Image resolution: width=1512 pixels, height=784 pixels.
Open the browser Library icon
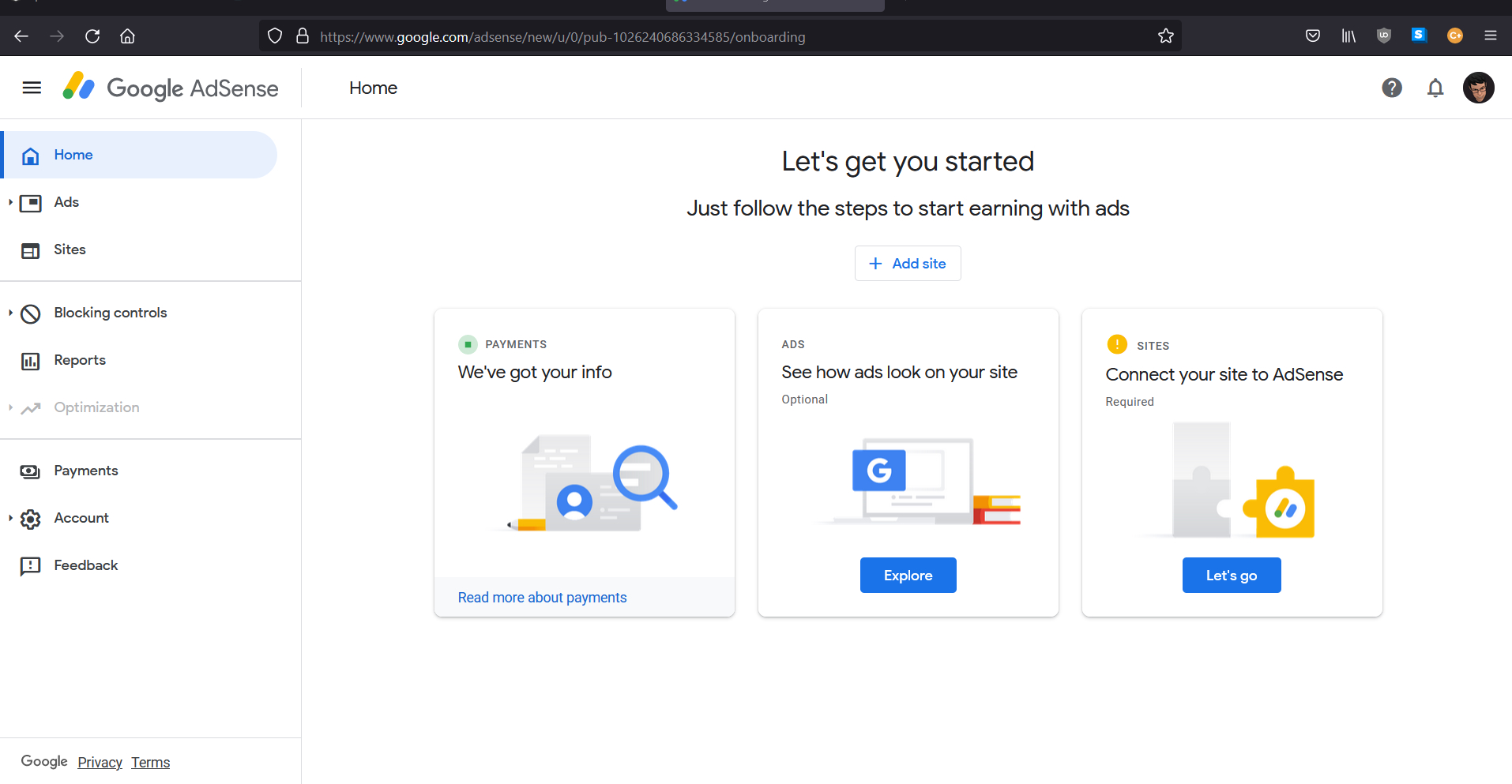coord(1348,36)
